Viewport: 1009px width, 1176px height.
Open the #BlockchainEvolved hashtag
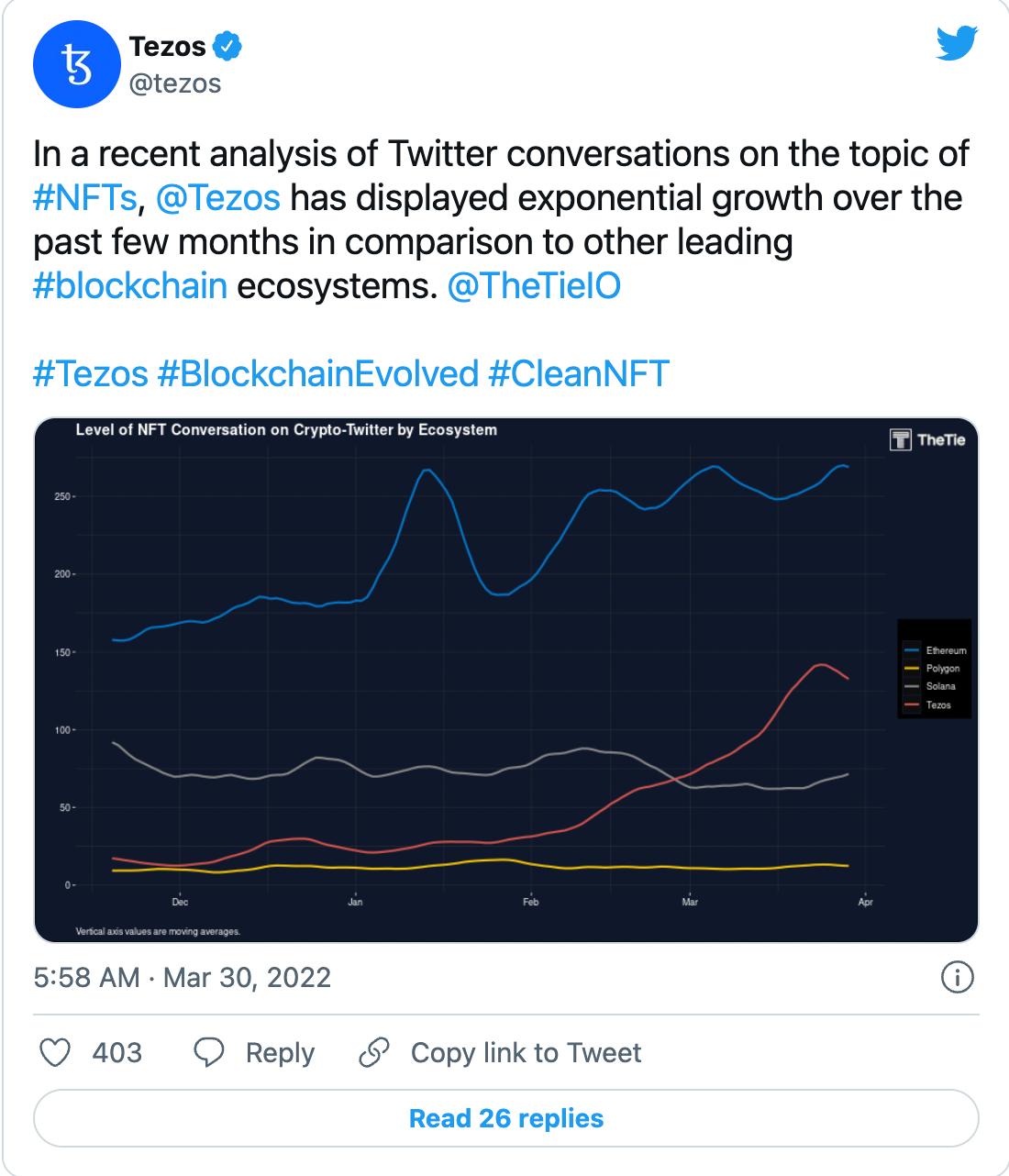pyautogui.click(x=316, y=372)
